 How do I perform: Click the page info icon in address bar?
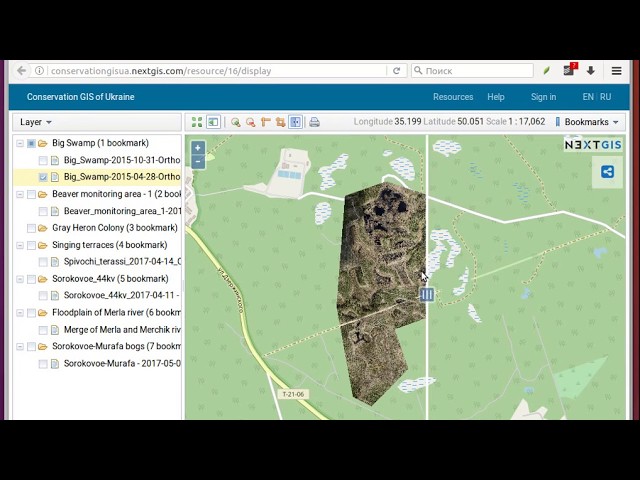pos(39,71)
